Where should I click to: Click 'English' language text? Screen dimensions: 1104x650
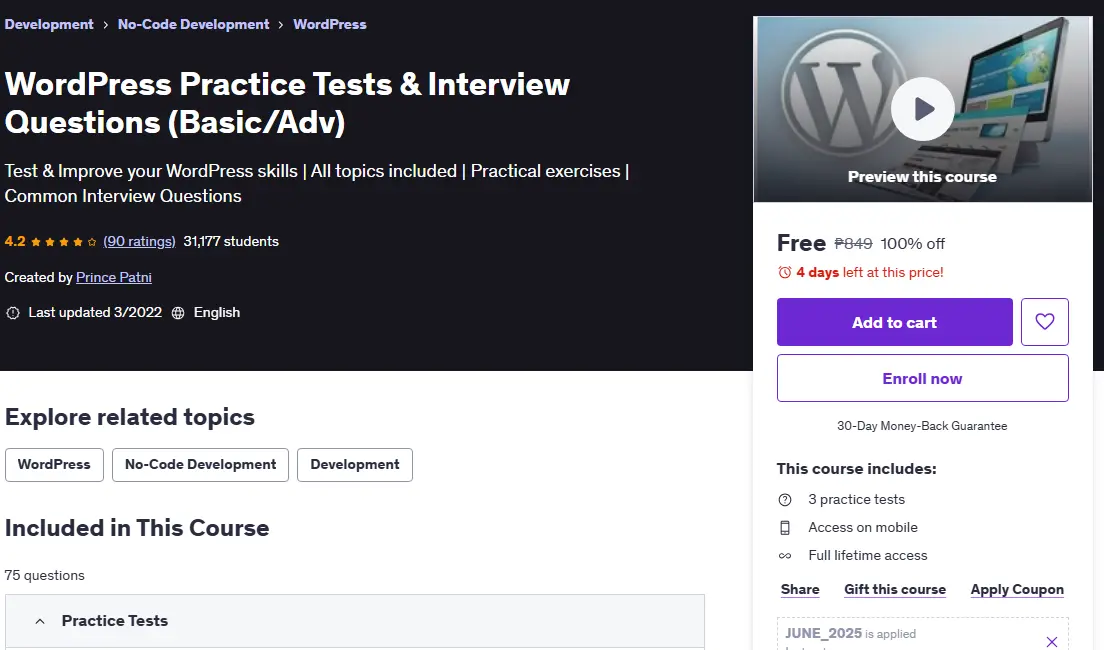[217, 312]
